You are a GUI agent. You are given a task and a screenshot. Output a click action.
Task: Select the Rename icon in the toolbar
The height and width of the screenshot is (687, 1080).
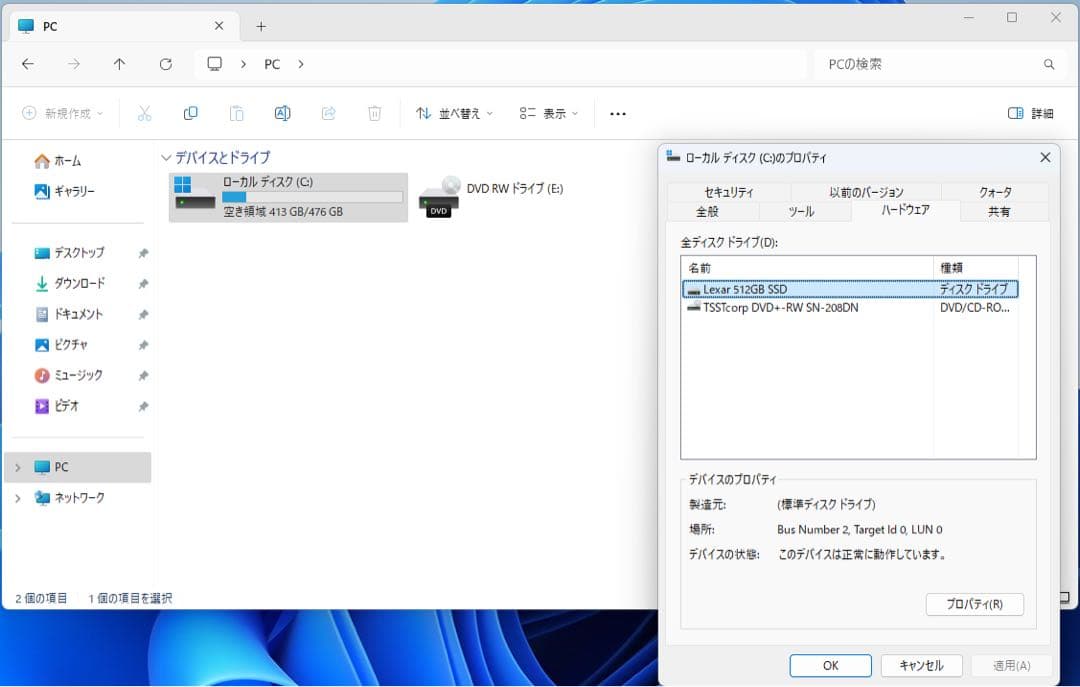coord(282,113)
